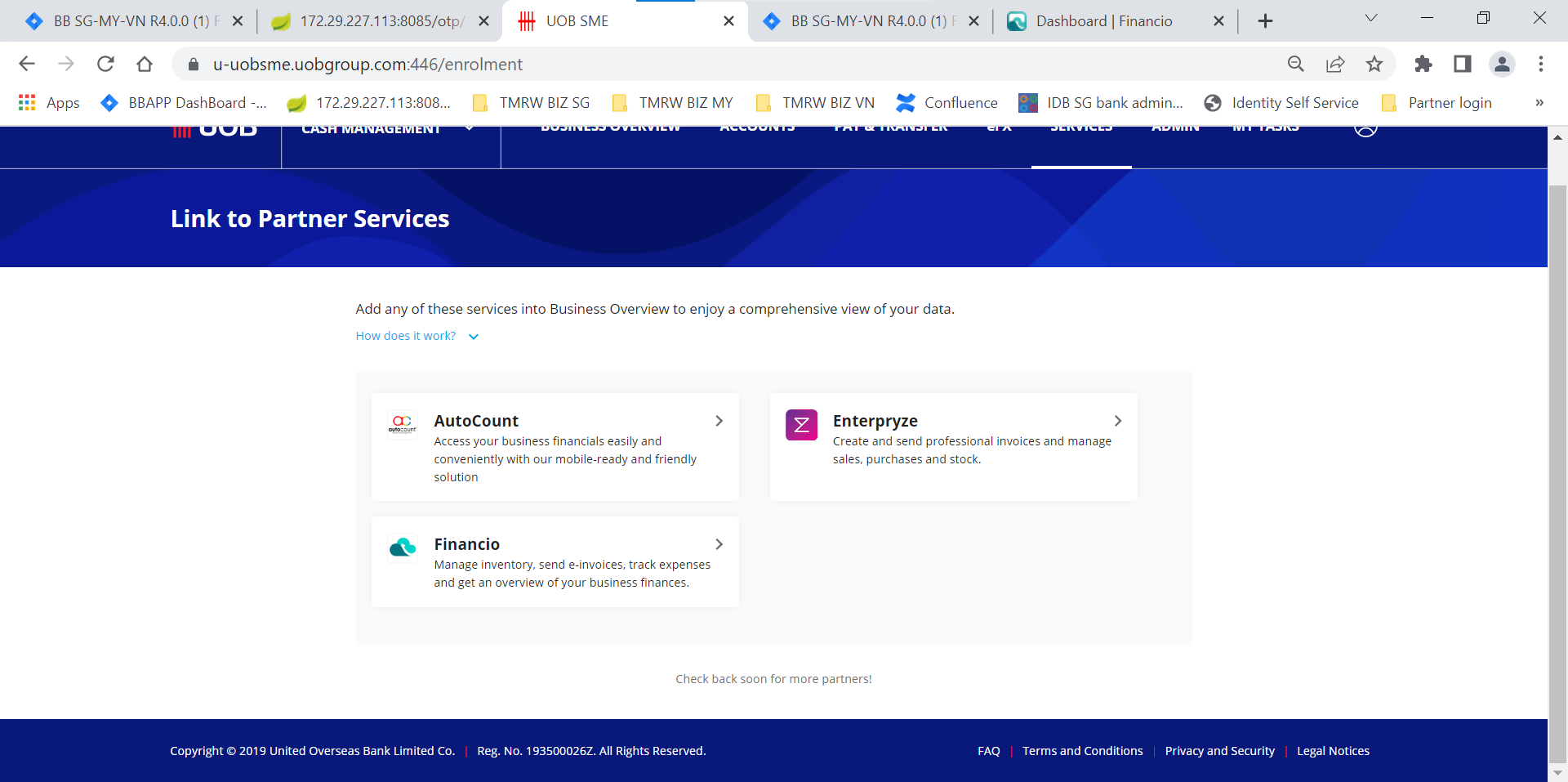Switch to the Dashboard Financio tab
Viewport: 1568px width, 782px height.
(x=1102, y=20)
